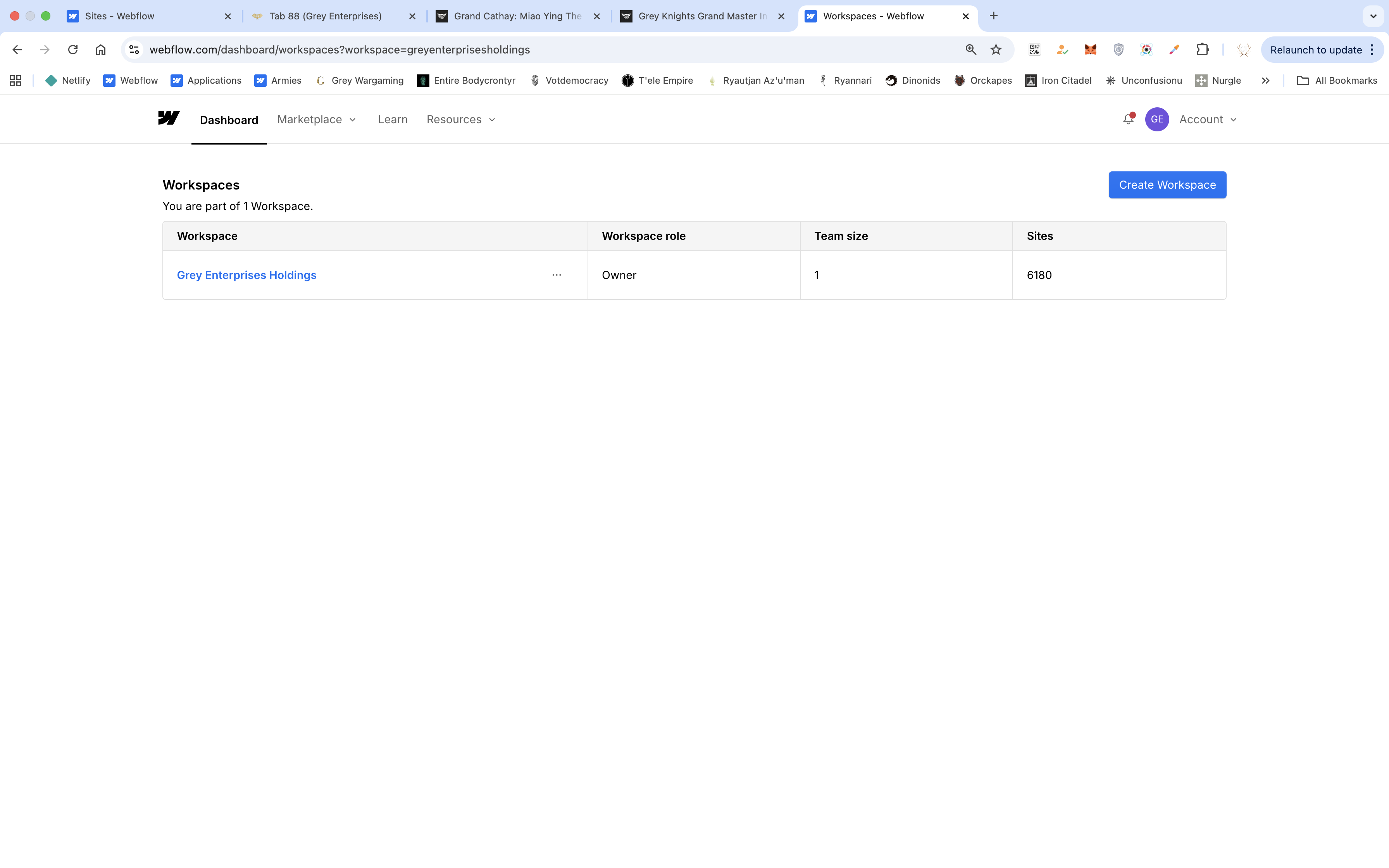This screenshot has width=1389, height=868.
Task: Open the zoom magnifier in the address bar
Action: coord(970,50)
